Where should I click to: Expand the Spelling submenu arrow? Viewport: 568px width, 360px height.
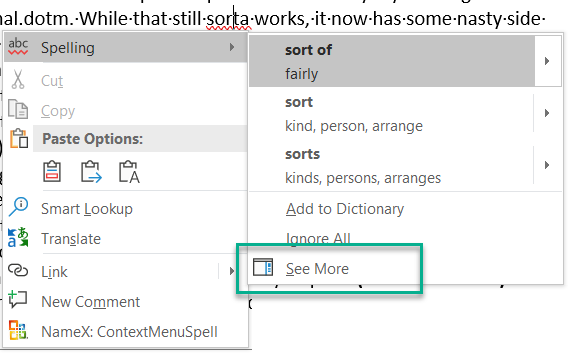tap(232, 47)
